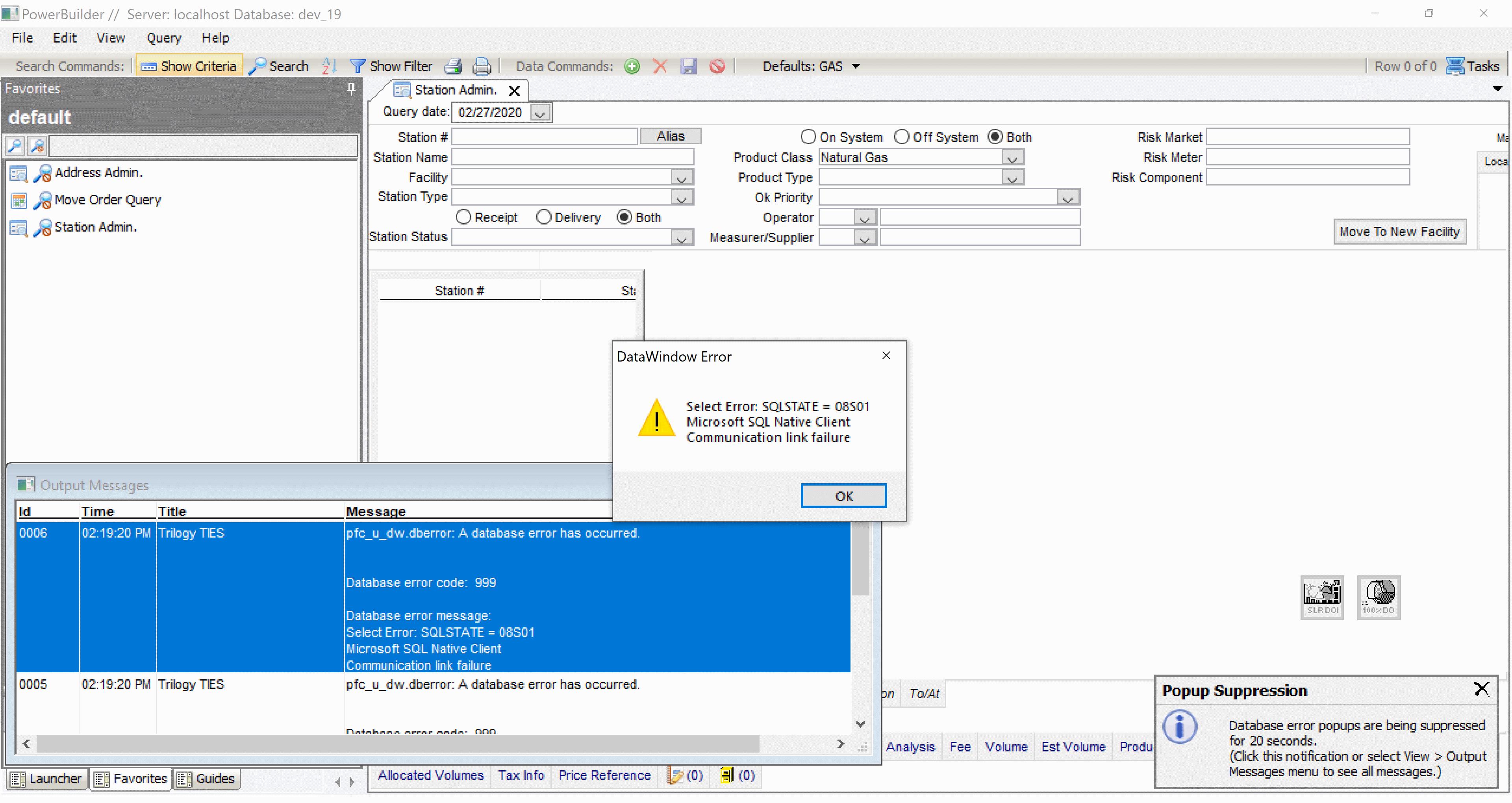Click OK in DataWindow Error dialog
This screenshot has width=1512, height=803.
tap(843, 496)
